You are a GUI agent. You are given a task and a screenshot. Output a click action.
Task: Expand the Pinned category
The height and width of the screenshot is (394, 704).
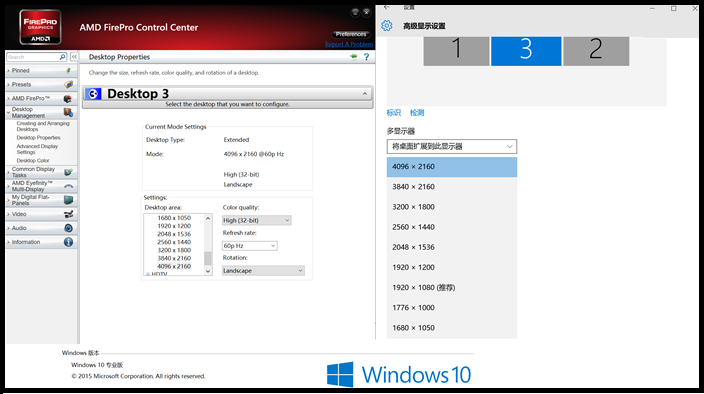pos(8,70)
